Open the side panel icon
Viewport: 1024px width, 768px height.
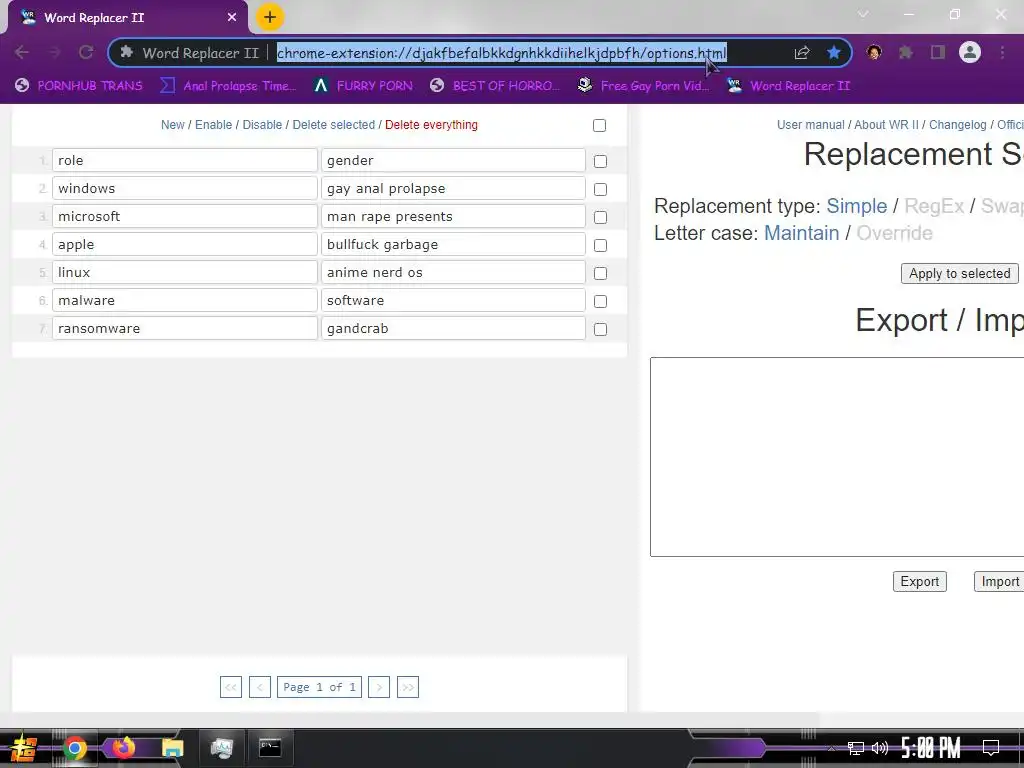click(x=938, y=52)
